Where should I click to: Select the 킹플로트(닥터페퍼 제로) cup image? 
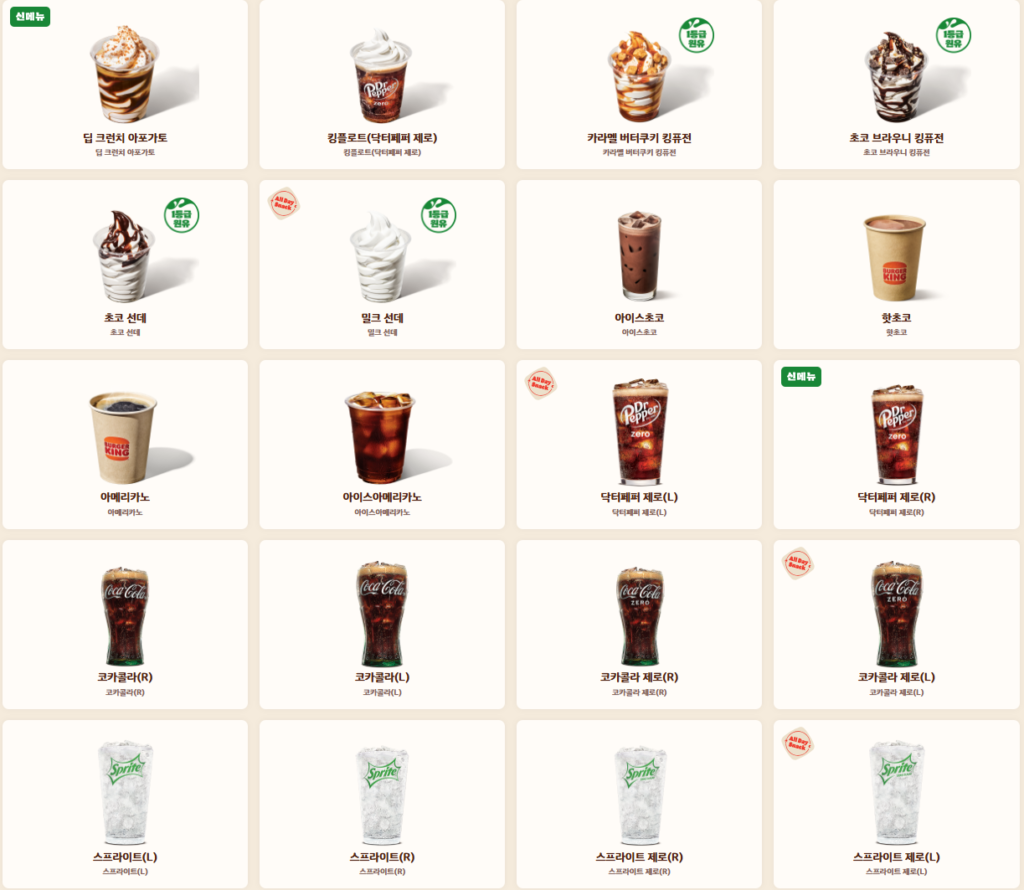382,74
